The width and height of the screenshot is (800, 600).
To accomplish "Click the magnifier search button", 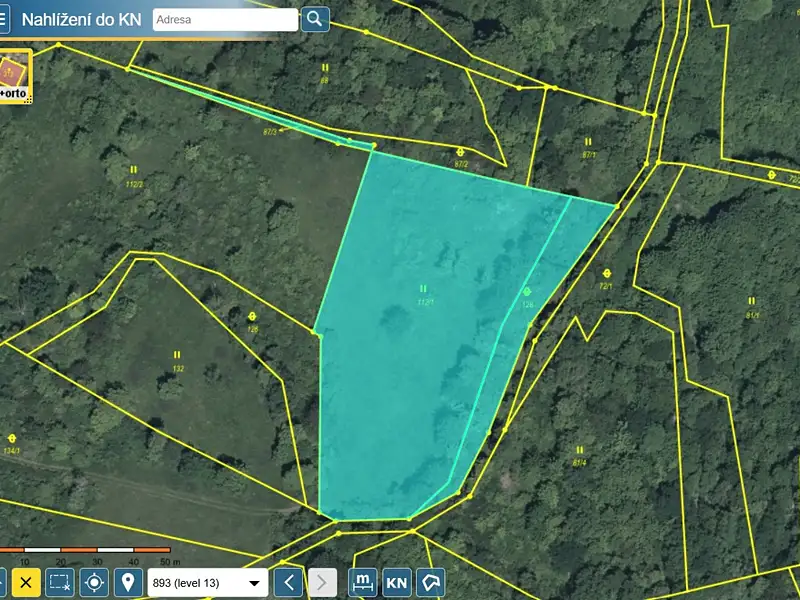I will coord(315,19).
